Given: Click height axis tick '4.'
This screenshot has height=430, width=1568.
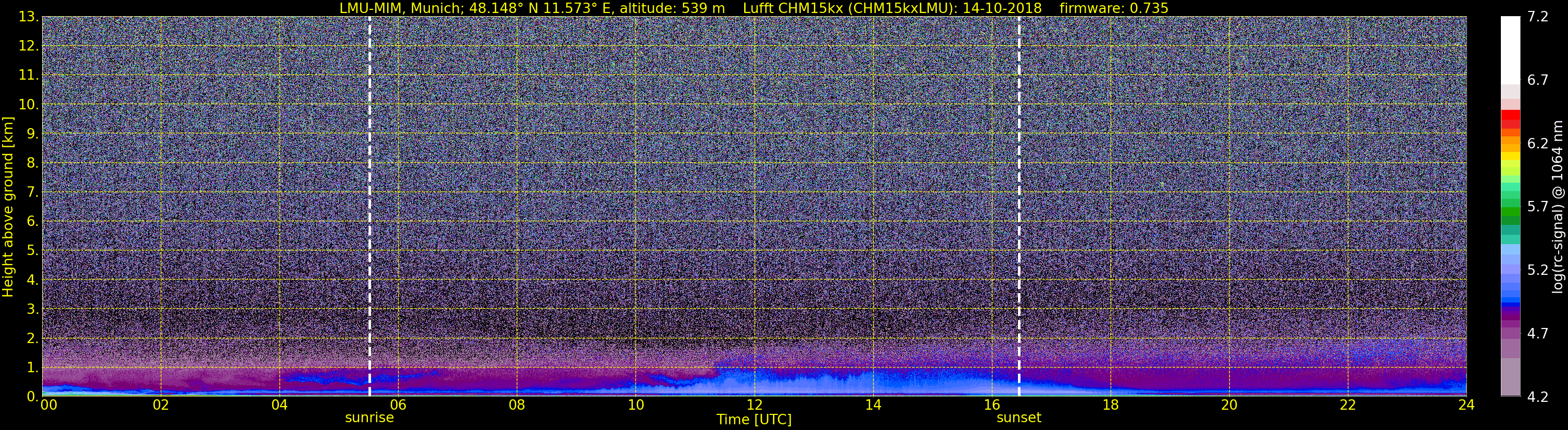Looking at the screenshot, I should (x=32, y=280).
